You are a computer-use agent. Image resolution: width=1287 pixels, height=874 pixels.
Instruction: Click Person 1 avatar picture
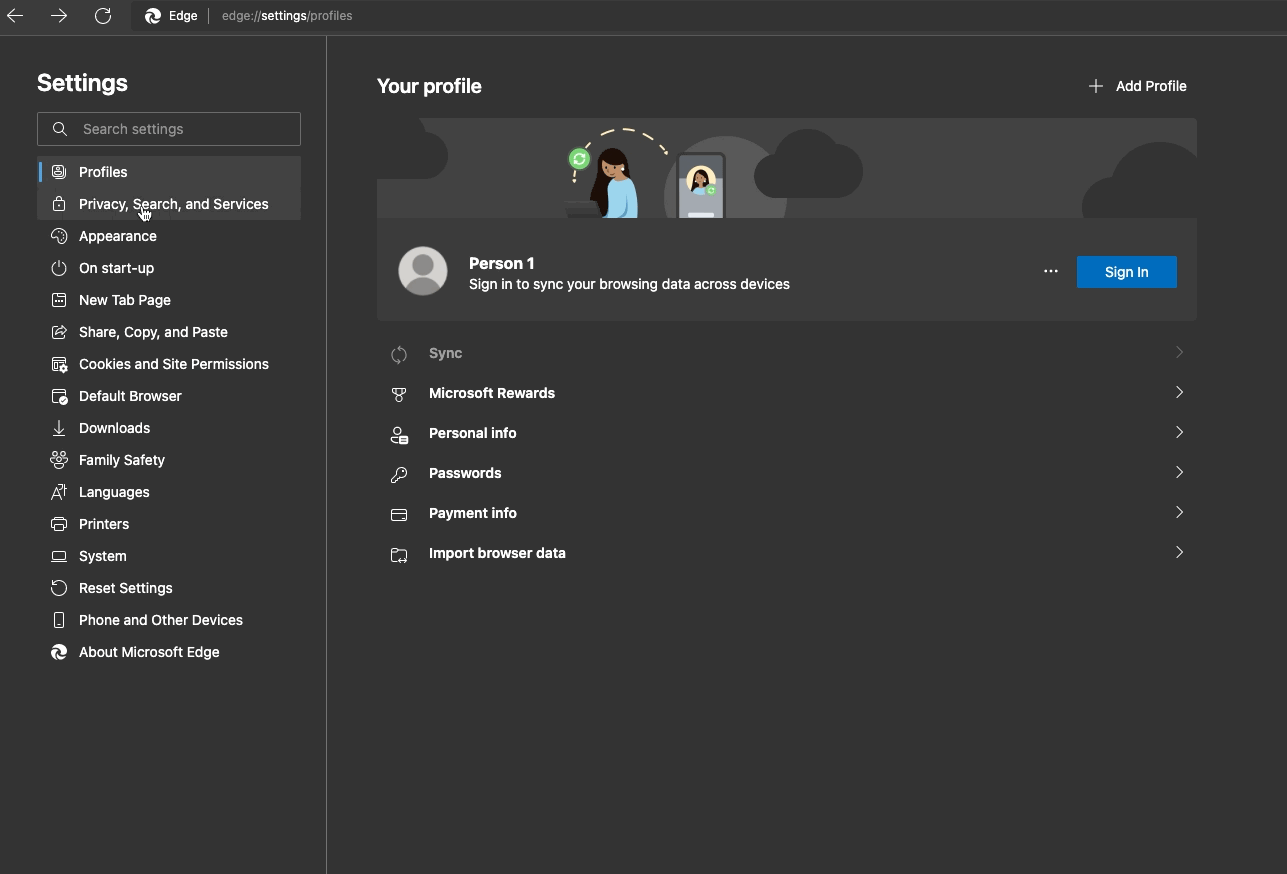(x=423, y=271)
